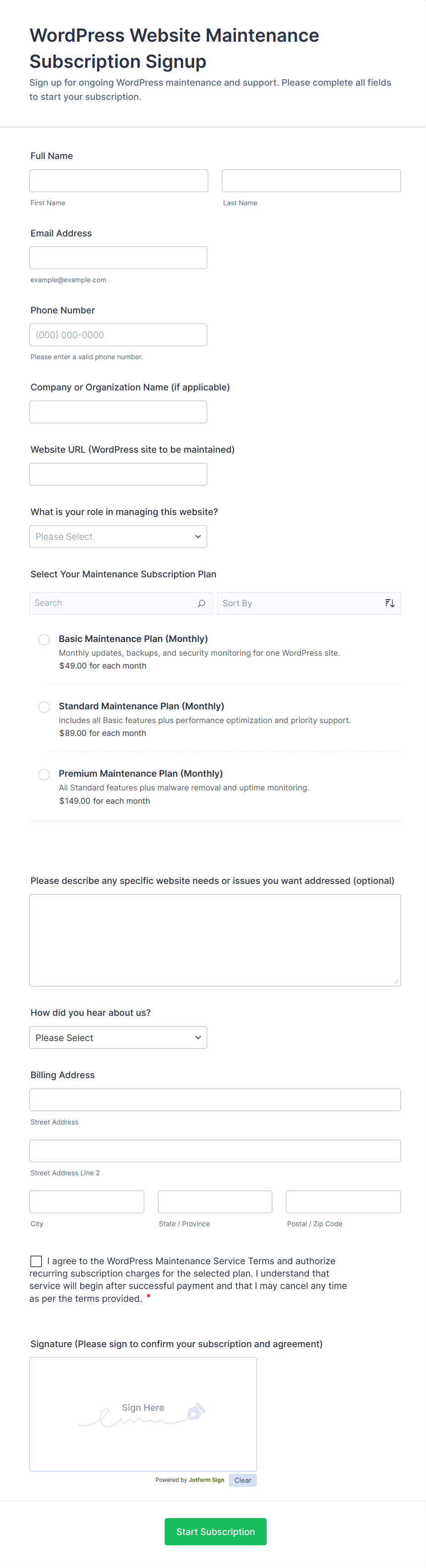Clear the signature field
426x1568 pixels.
coord(243,1480)
